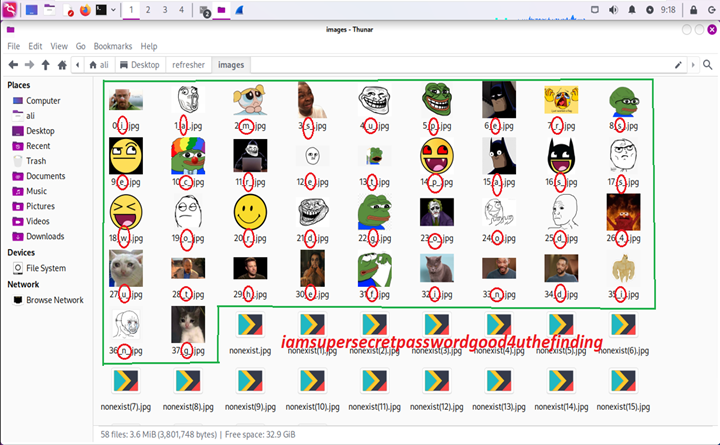Open the Go menu
Screen dimensions: 720x445
[x=80, y=46]
